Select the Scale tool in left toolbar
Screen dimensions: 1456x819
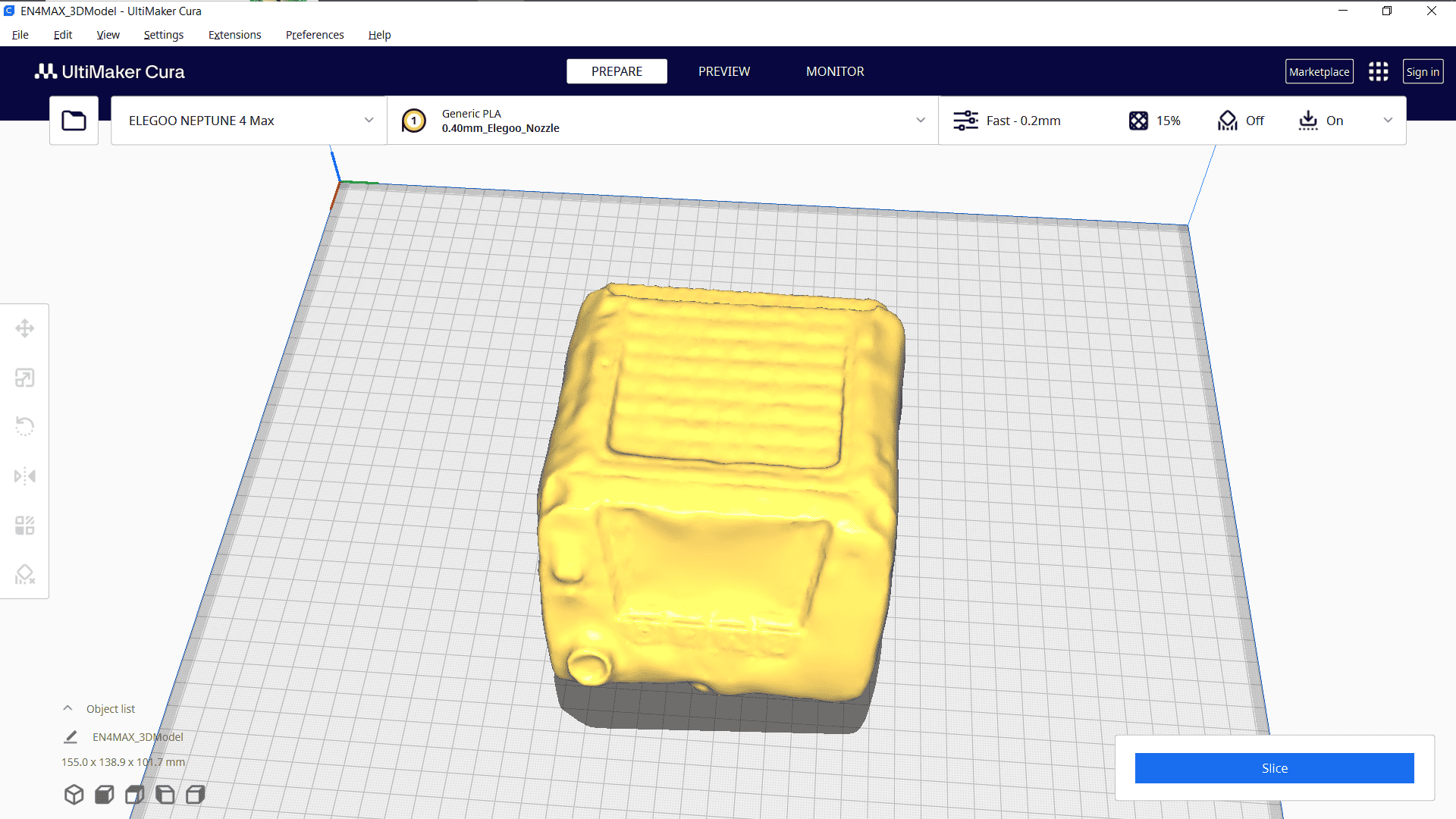pyautogui.click(x=24, y=378)
